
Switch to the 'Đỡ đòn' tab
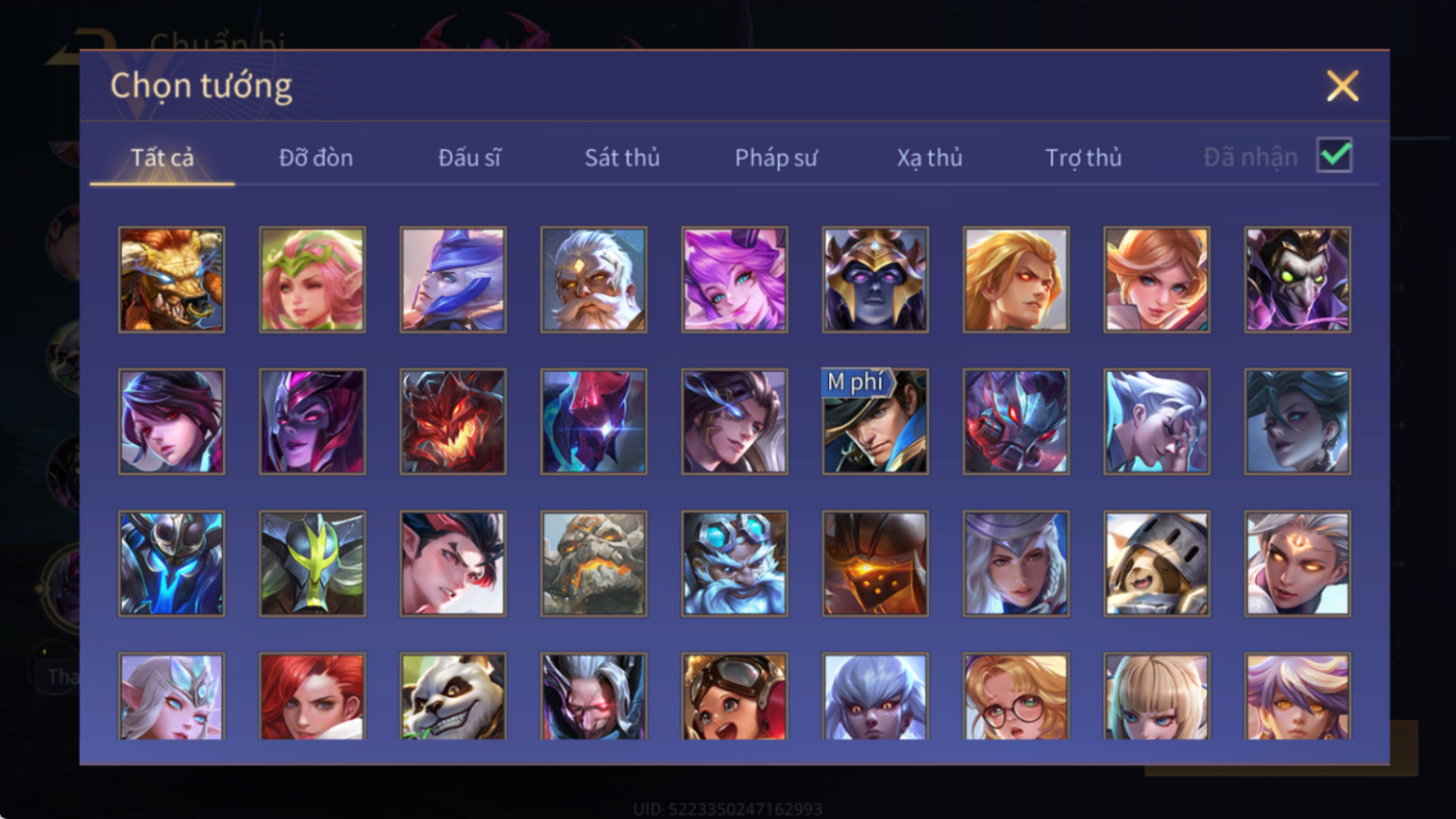315,158
